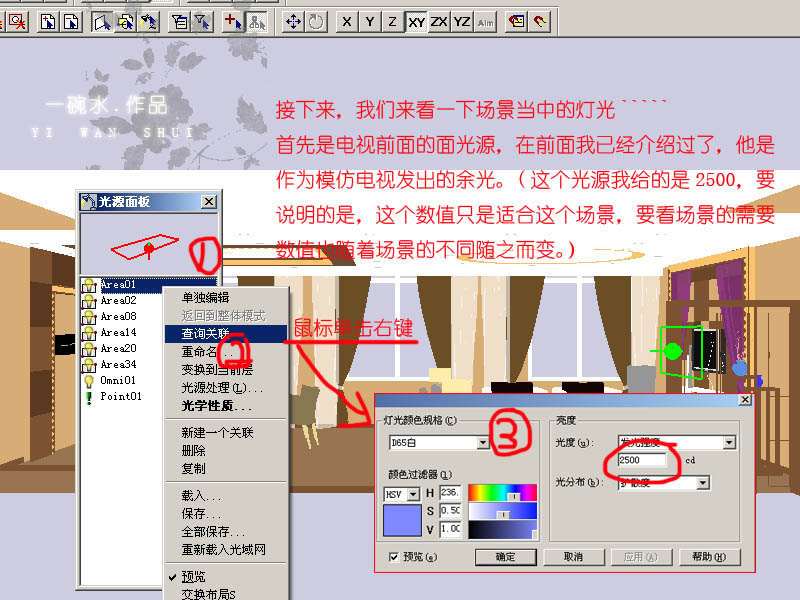
Task: Click the 确定 OK button
Action: [x=506, y=557]
